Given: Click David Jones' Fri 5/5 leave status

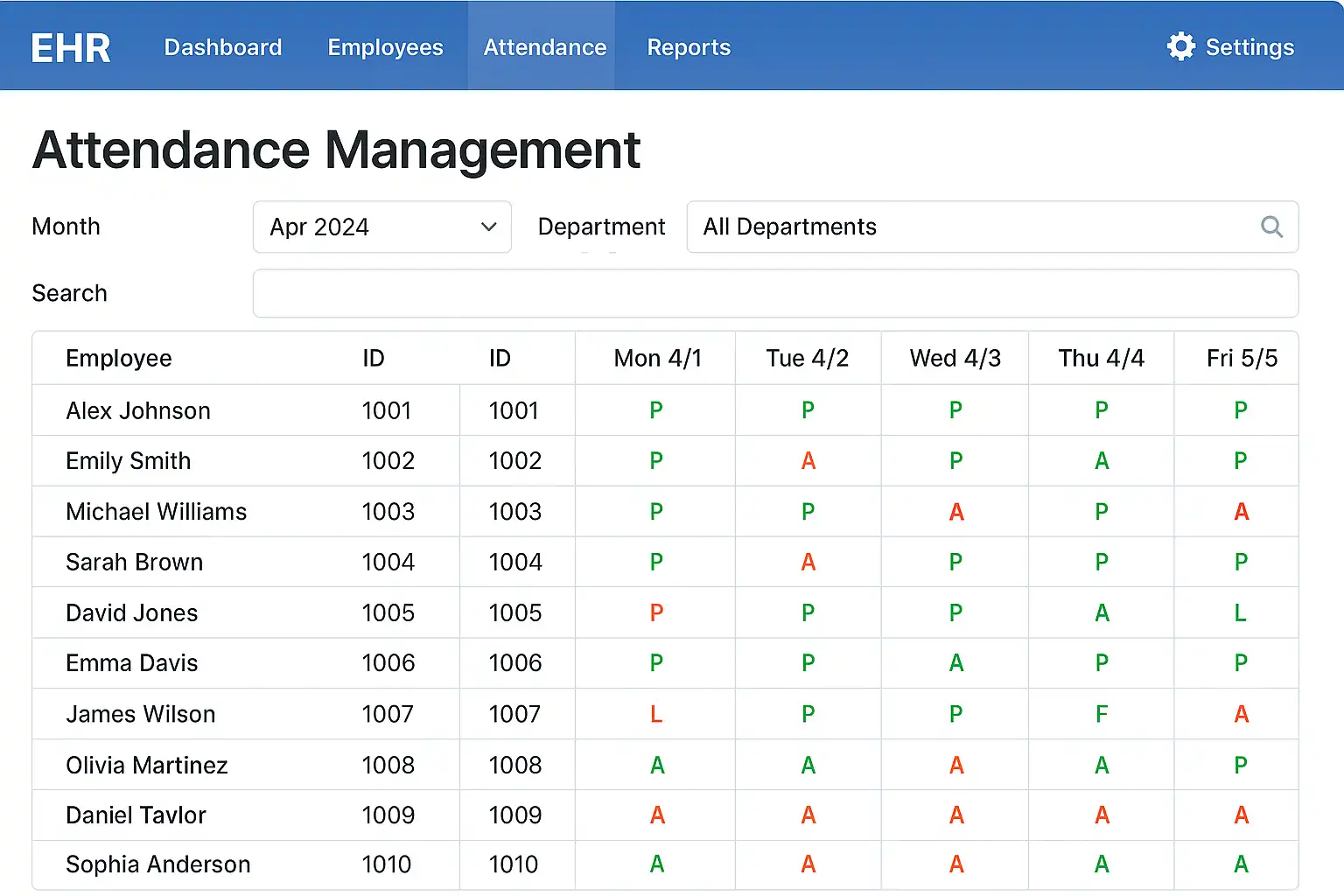Looking at the screenshot, I should click(x=1240, y=612).
